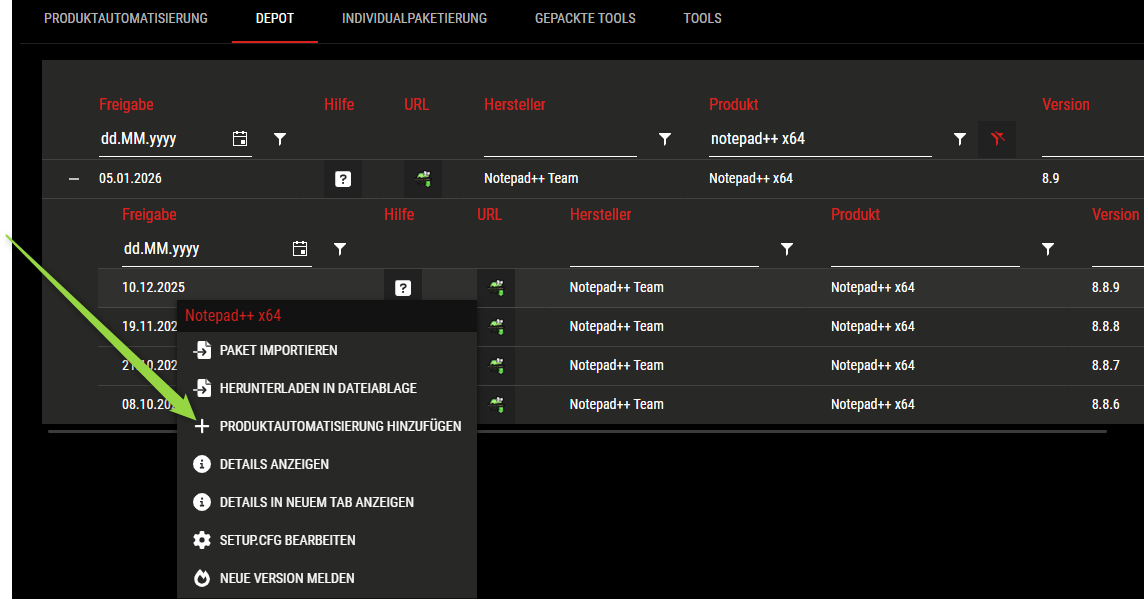Viewport: 1144px width, 599px height.
Task: Open URL icon for version 8.8.6 row
Action: click(496, 405)
